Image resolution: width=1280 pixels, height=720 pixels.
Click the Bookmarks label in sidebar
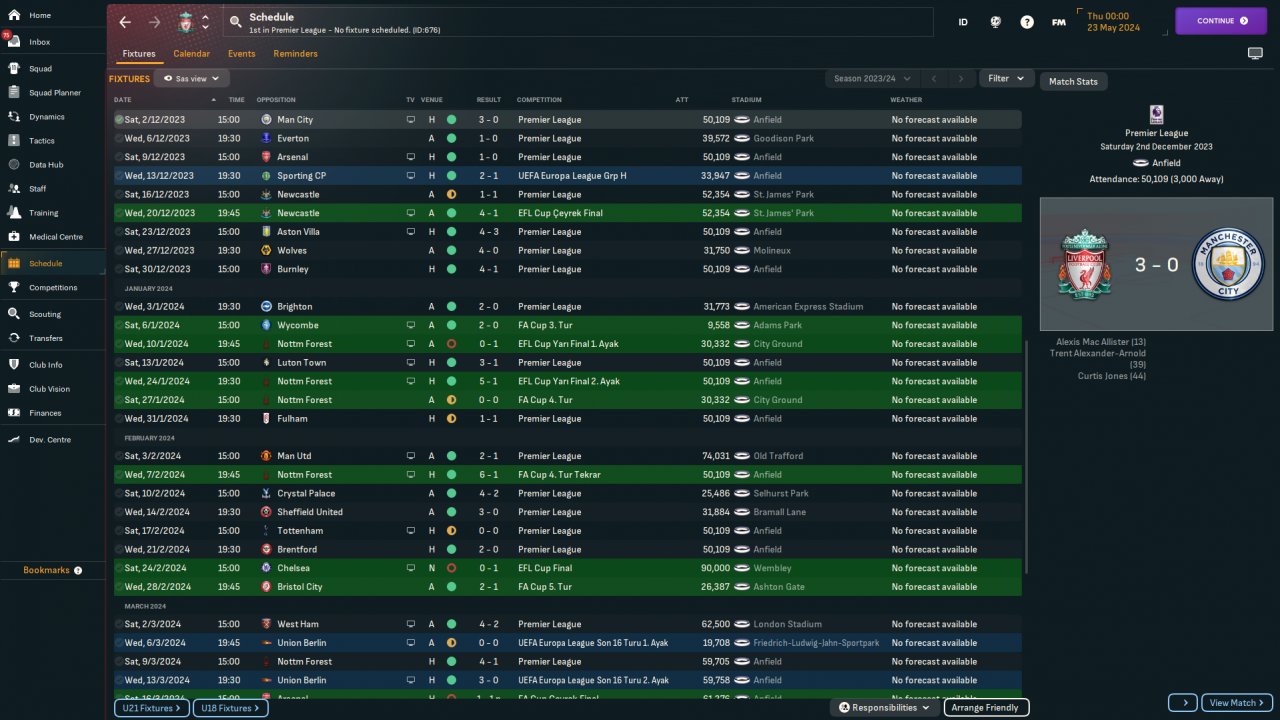46,570
